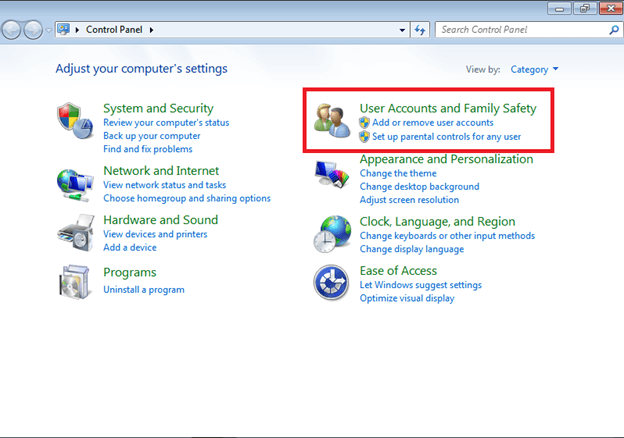Click the Clock, Language, and Region globe icon

(x=332, y=234)
